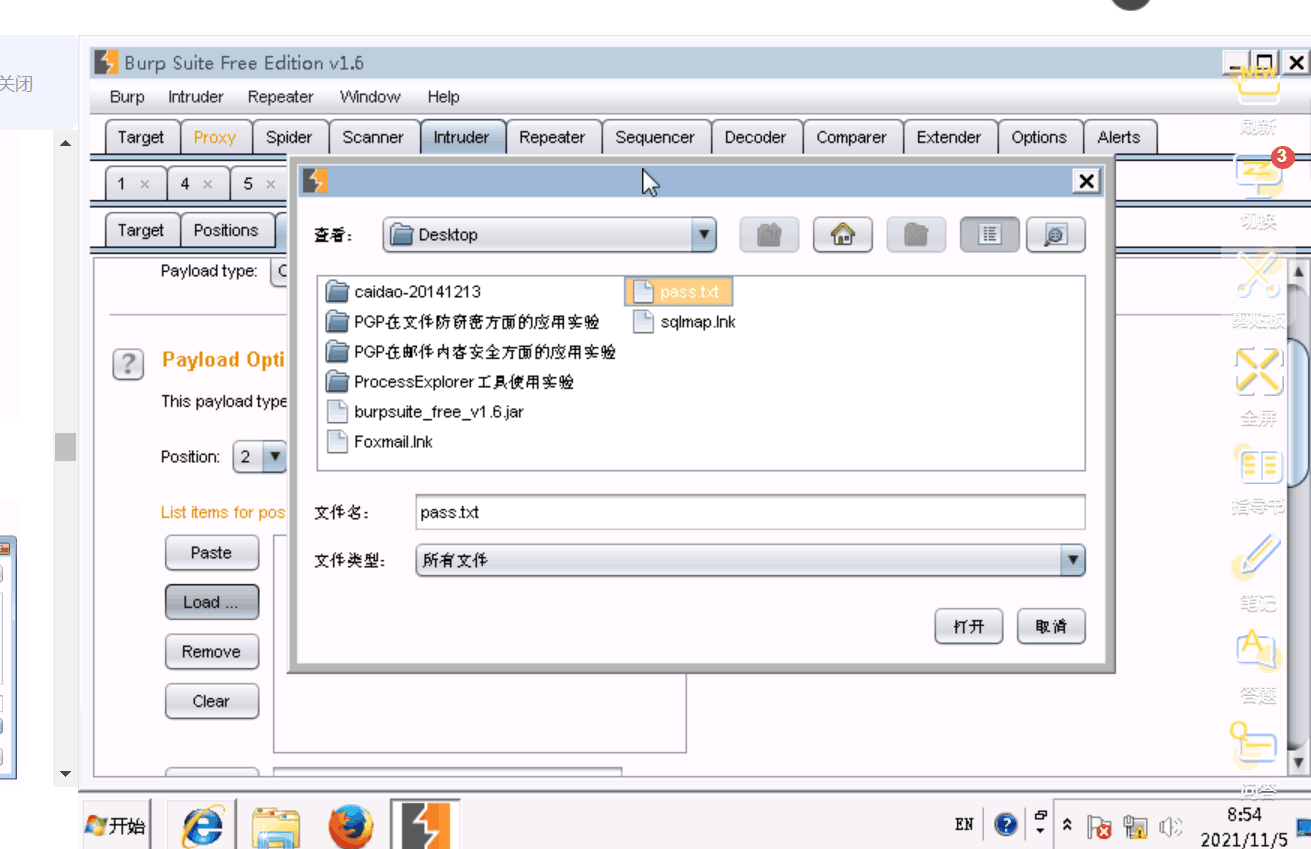Click the taskbar help question icon
This screenshot has height=849, width=1311.
point(1006,825)
